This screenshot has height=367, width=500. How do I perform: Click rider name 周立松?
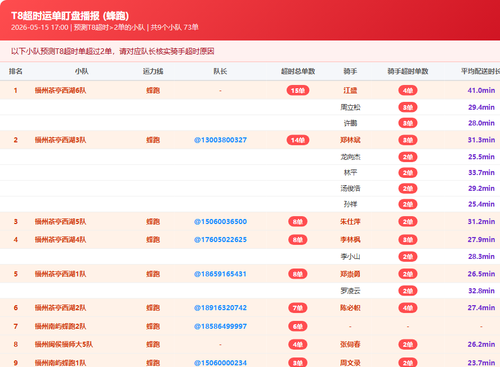(350, 107)
